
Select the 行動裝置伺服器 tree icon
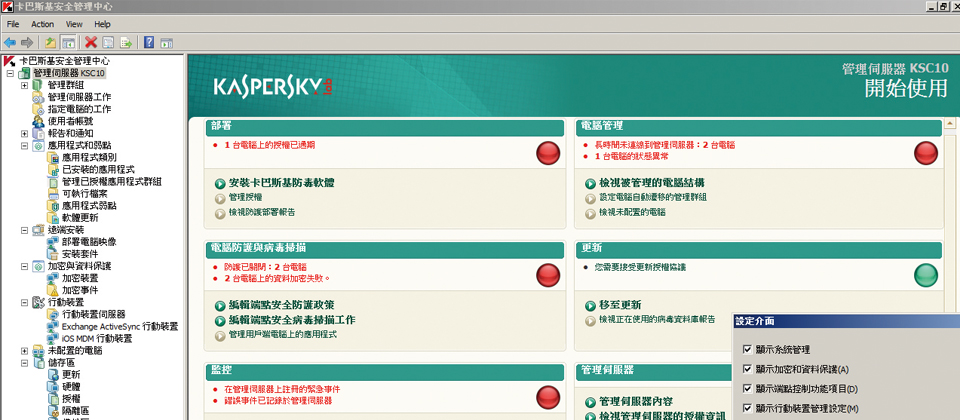[53, 314]
